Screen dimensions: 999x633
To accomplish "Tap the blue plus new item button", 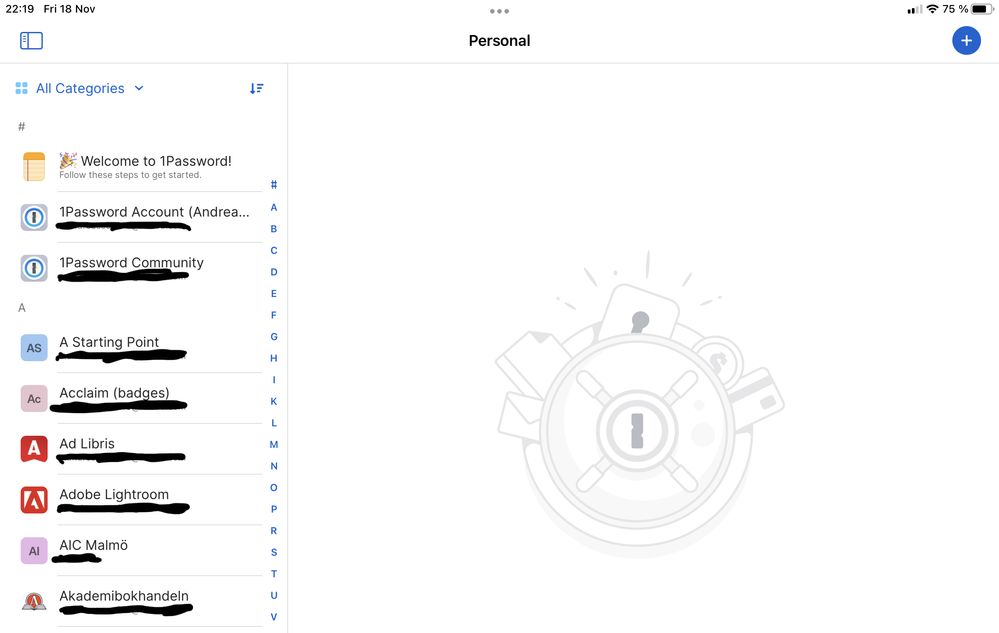I will coord(966,41).
